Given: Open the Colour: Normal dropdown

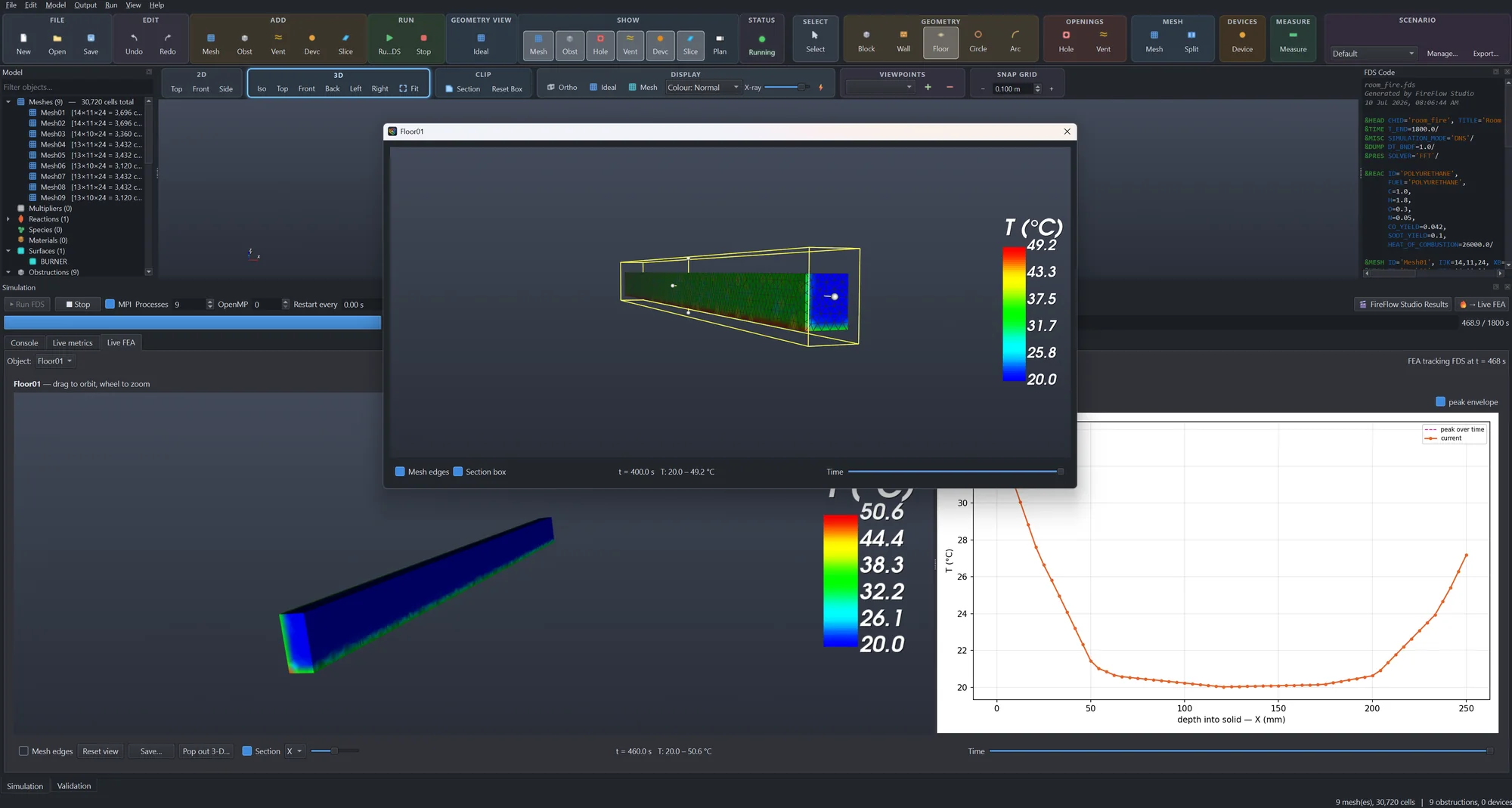Looking at the screenshot, I should click(703, 88).
